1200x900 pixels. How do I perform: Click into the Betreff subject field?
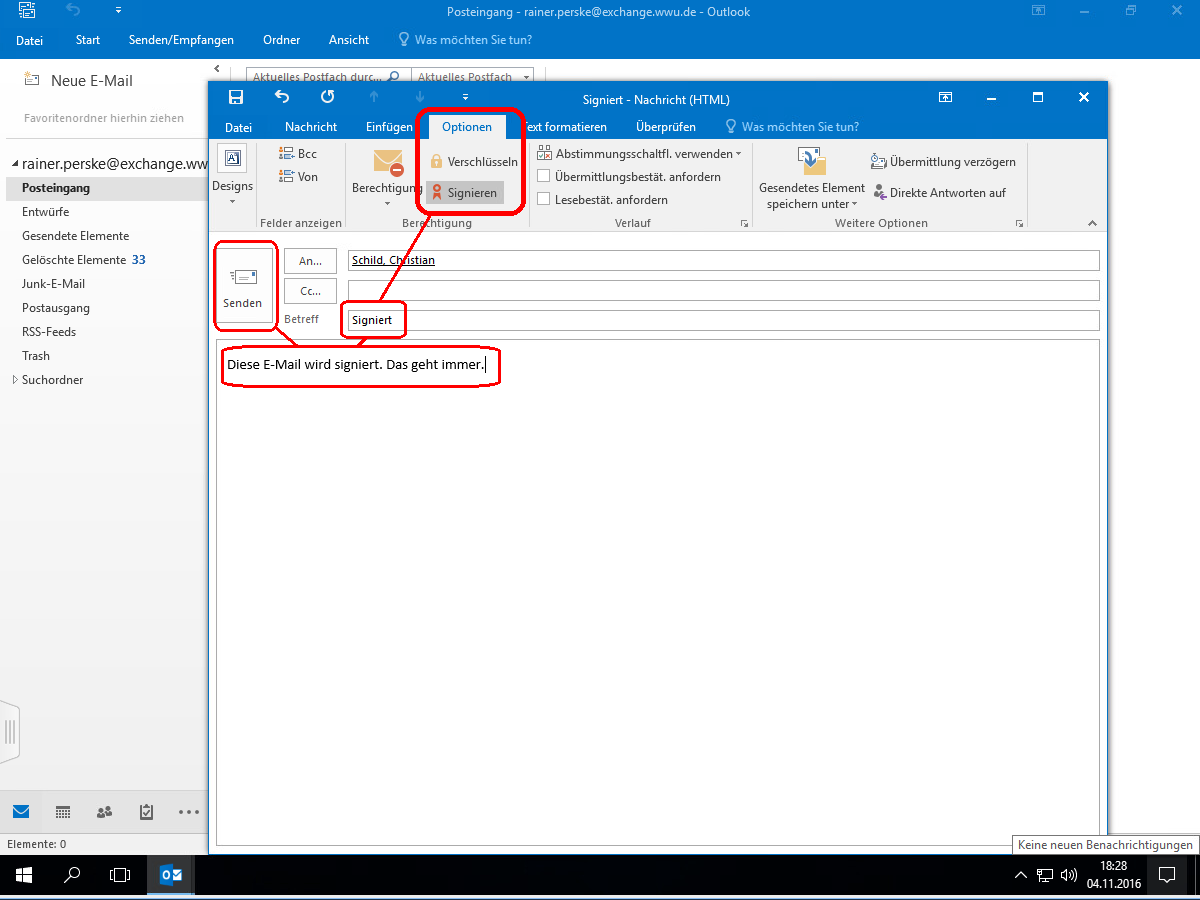point(720,320)
